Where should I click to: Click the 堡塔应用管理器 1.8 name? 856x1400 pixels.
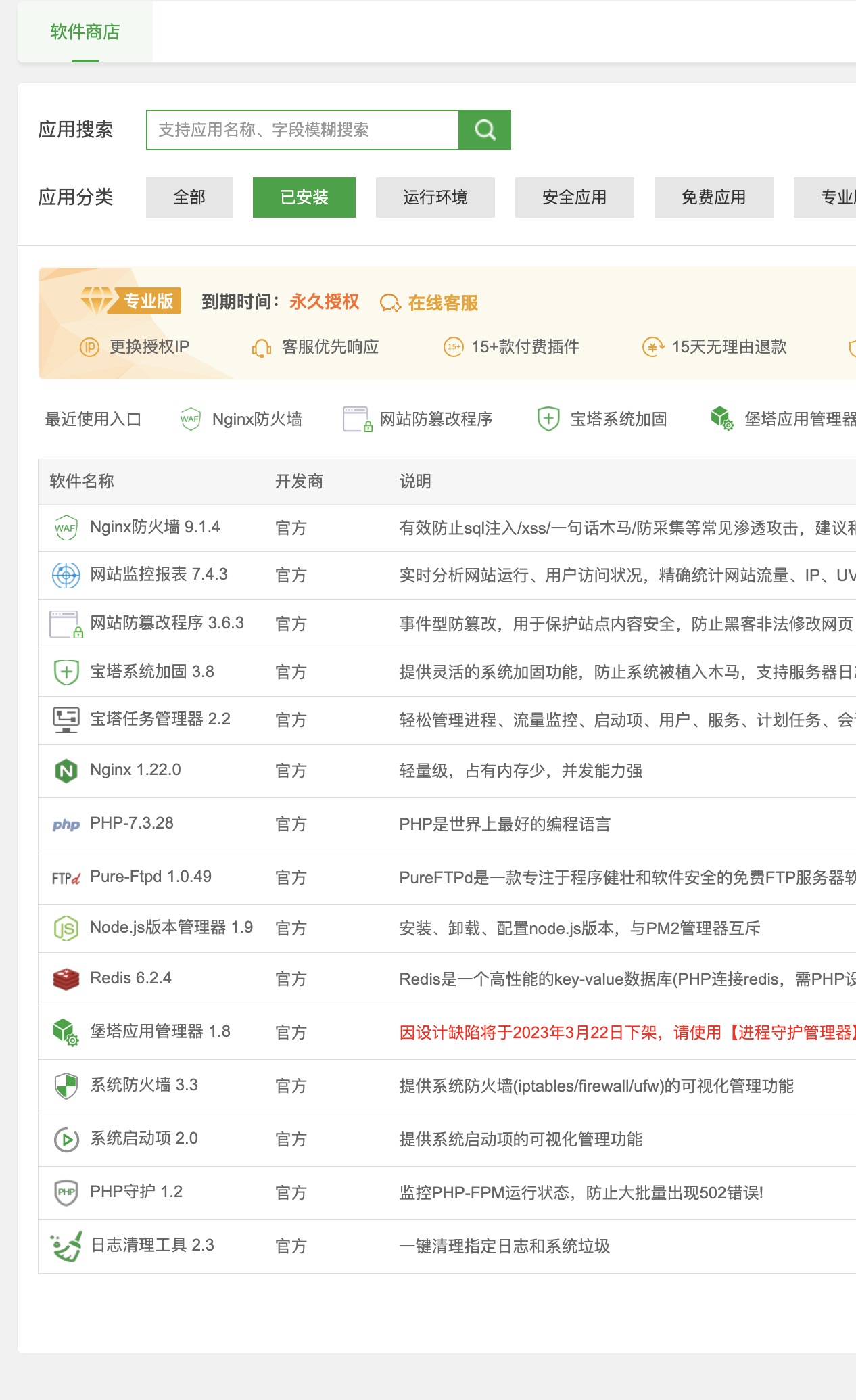(x=160, y=1031)
